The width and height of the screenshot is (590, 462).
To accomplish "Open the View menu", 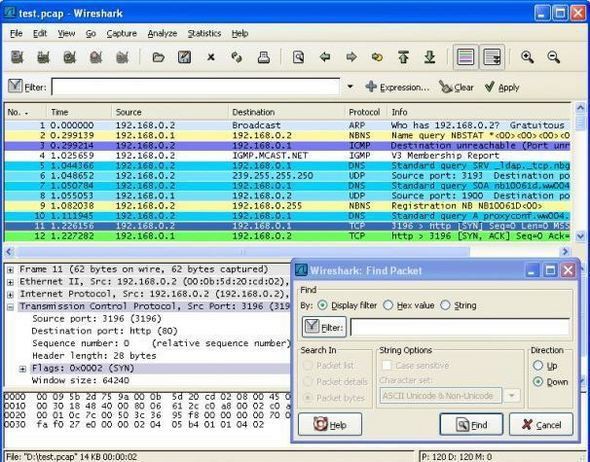I will (66, 33).
